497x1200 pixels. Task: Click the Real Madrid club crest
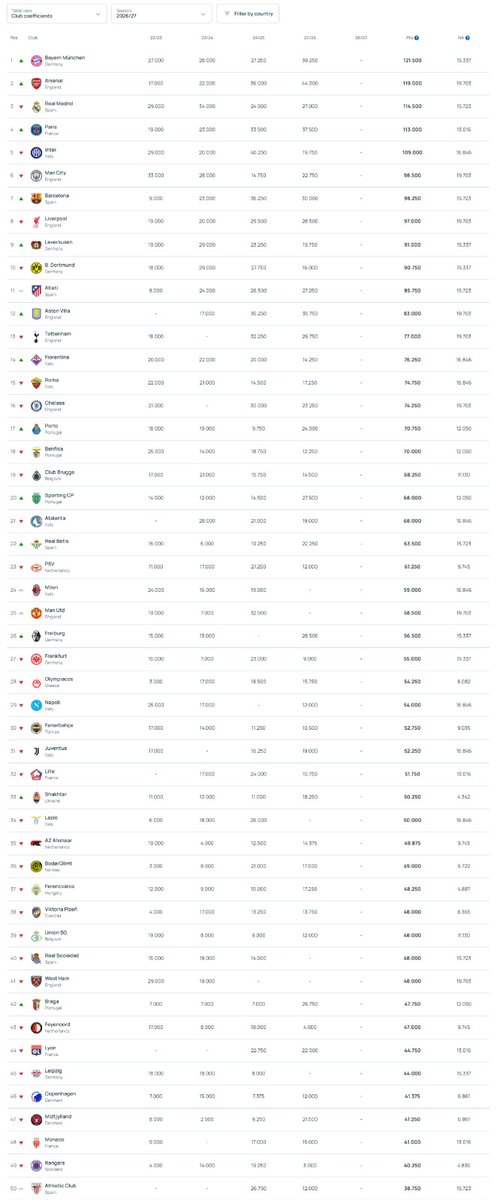pyautogui.click(x=36, y=106)
